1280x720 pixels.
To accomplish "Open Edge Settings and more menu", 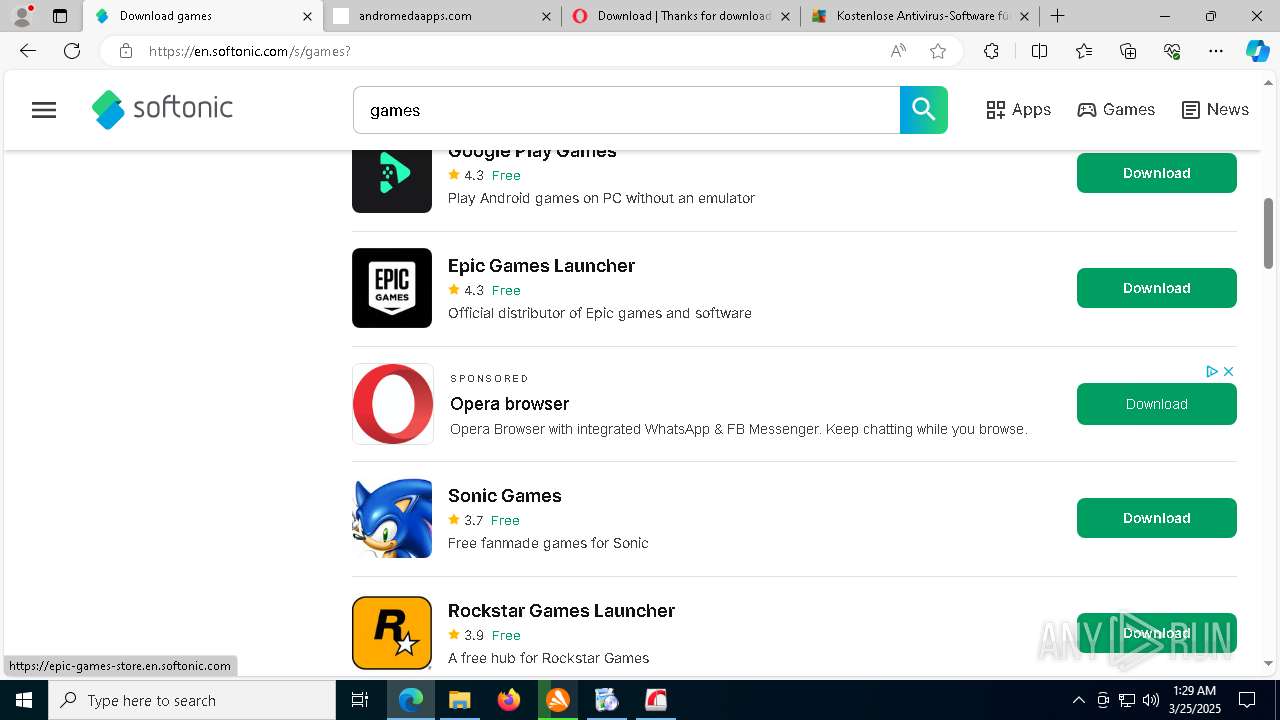I will click(1216, 51).
